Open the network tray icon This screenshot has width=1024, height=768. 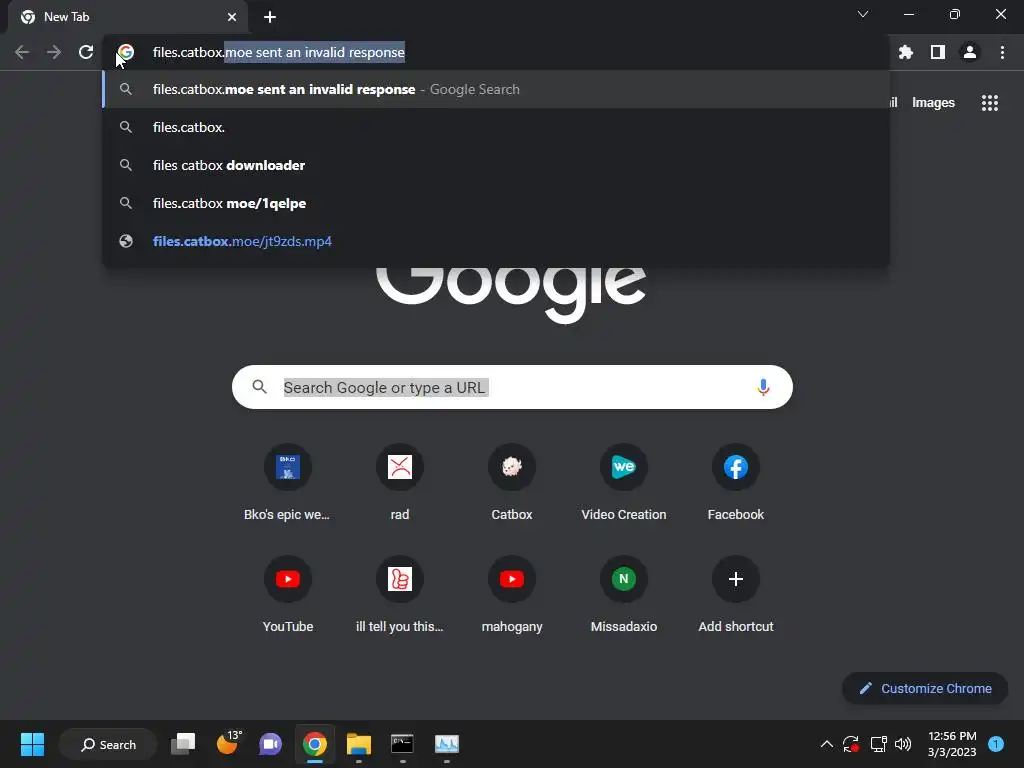tap(878, 744)
